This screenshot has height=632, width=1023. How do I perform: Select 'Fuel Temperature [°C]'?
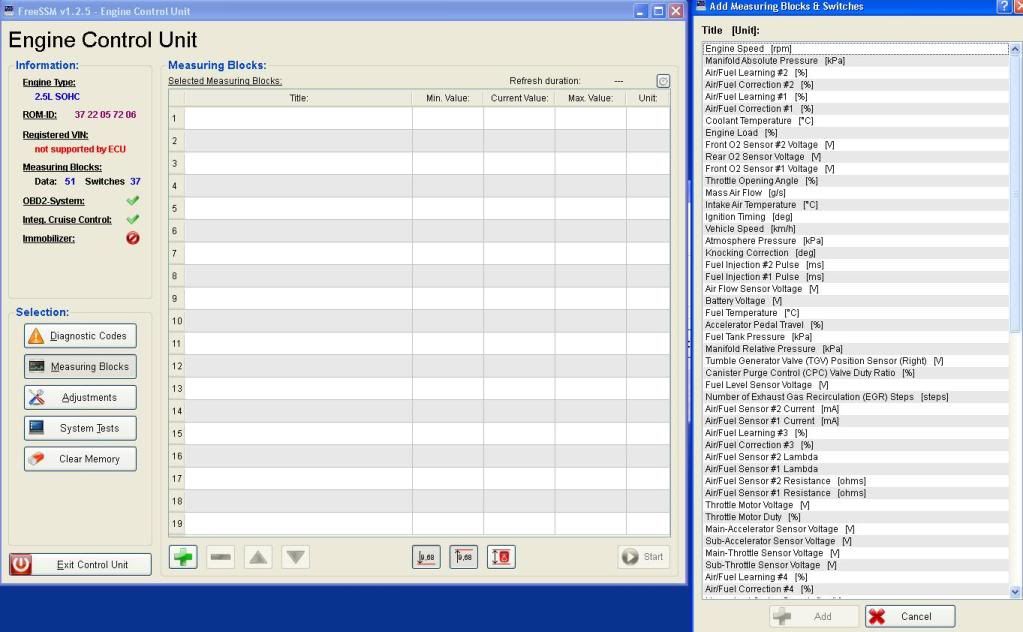pyautogui.click(x=855, y=312)
